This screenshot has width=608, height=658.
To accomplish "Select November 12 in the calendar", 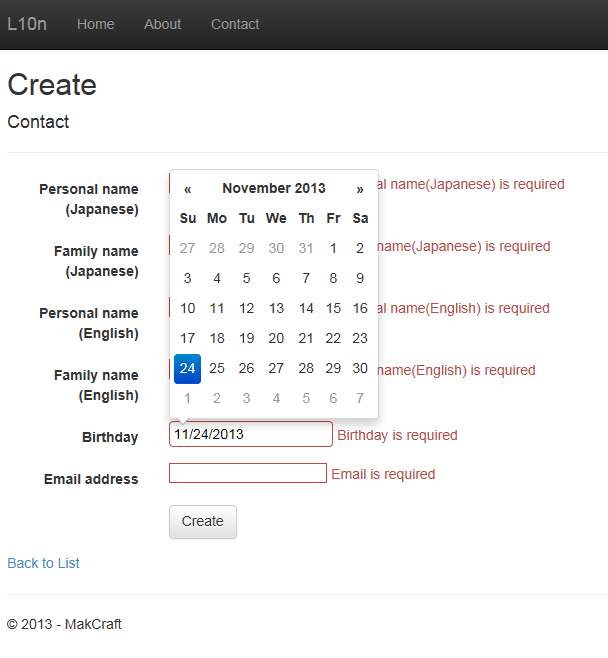I will tap(246, 308).
